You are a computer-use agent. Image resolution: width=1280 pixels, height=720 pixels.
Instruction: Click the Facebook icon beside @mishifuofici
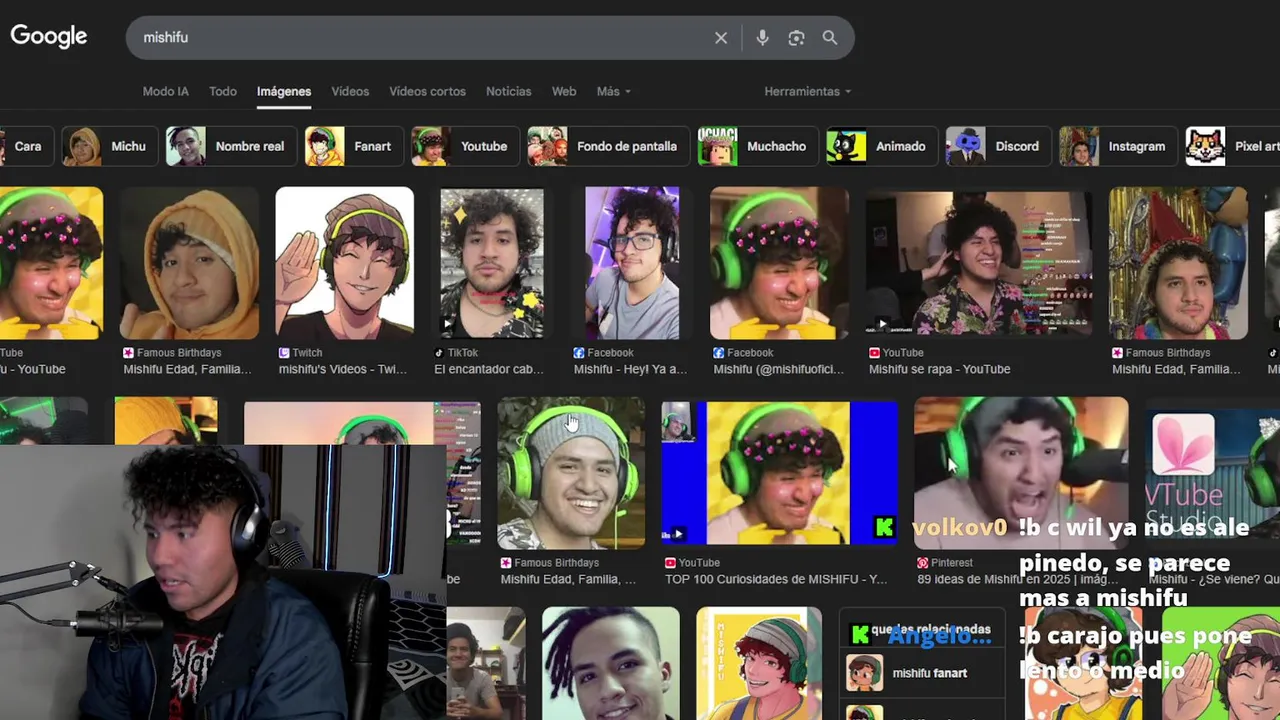click(718, 353)
